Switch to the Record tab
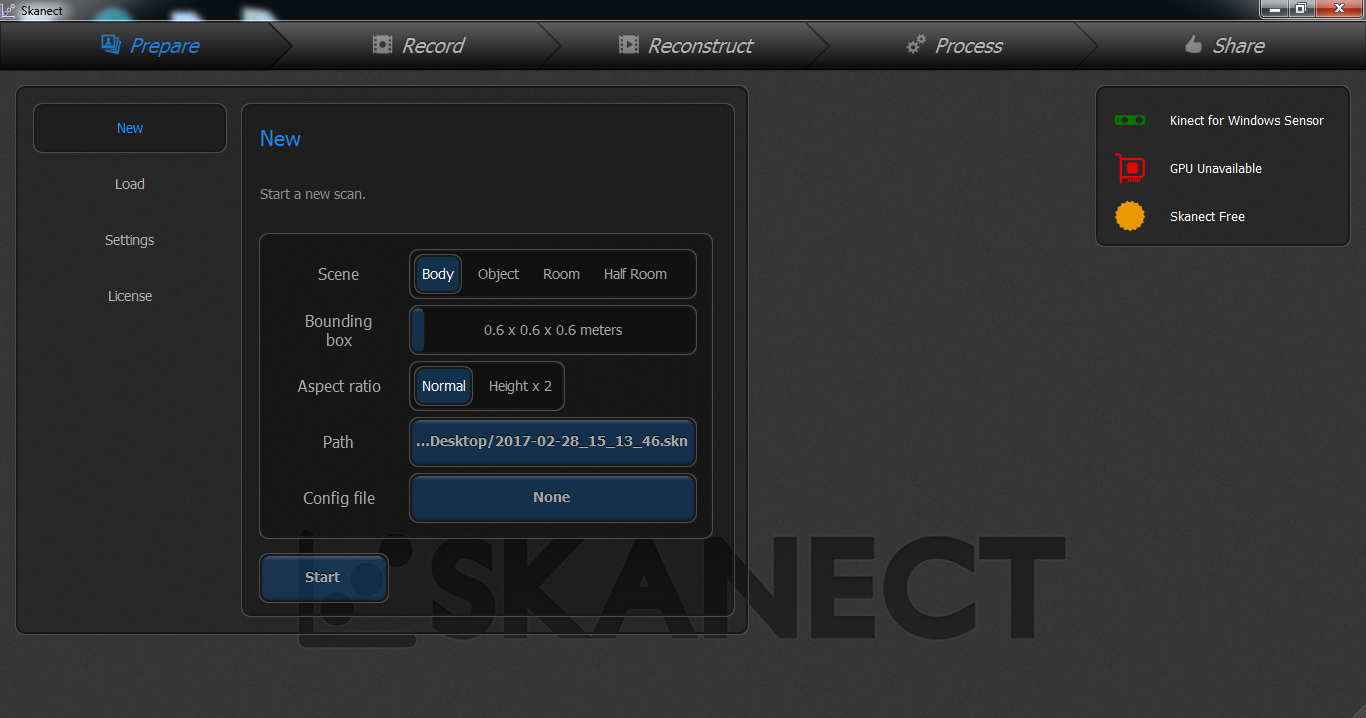Viewport: 1366px width, 718px height. point(418,45)
